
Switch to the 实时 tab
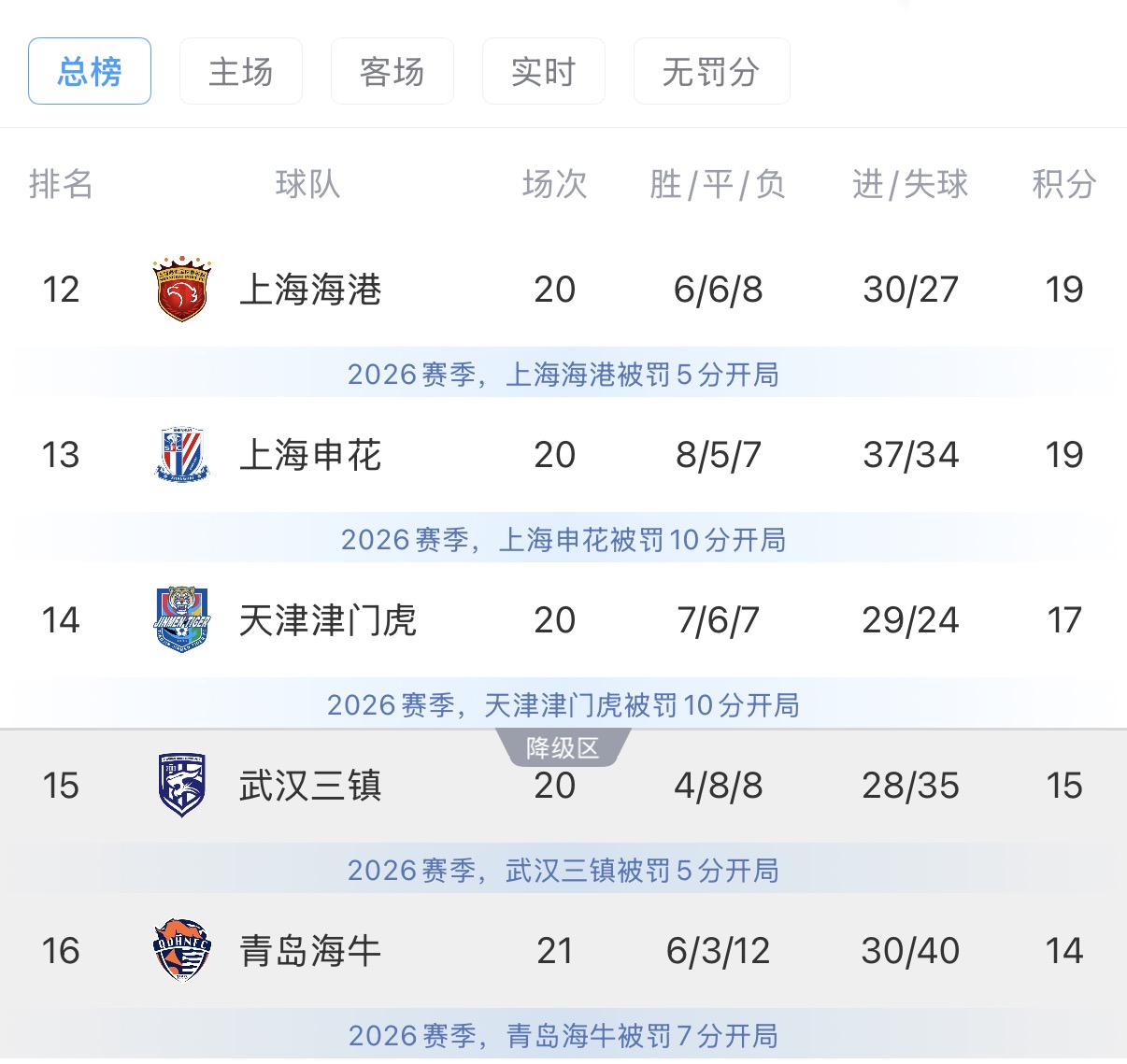pos(544,71)
